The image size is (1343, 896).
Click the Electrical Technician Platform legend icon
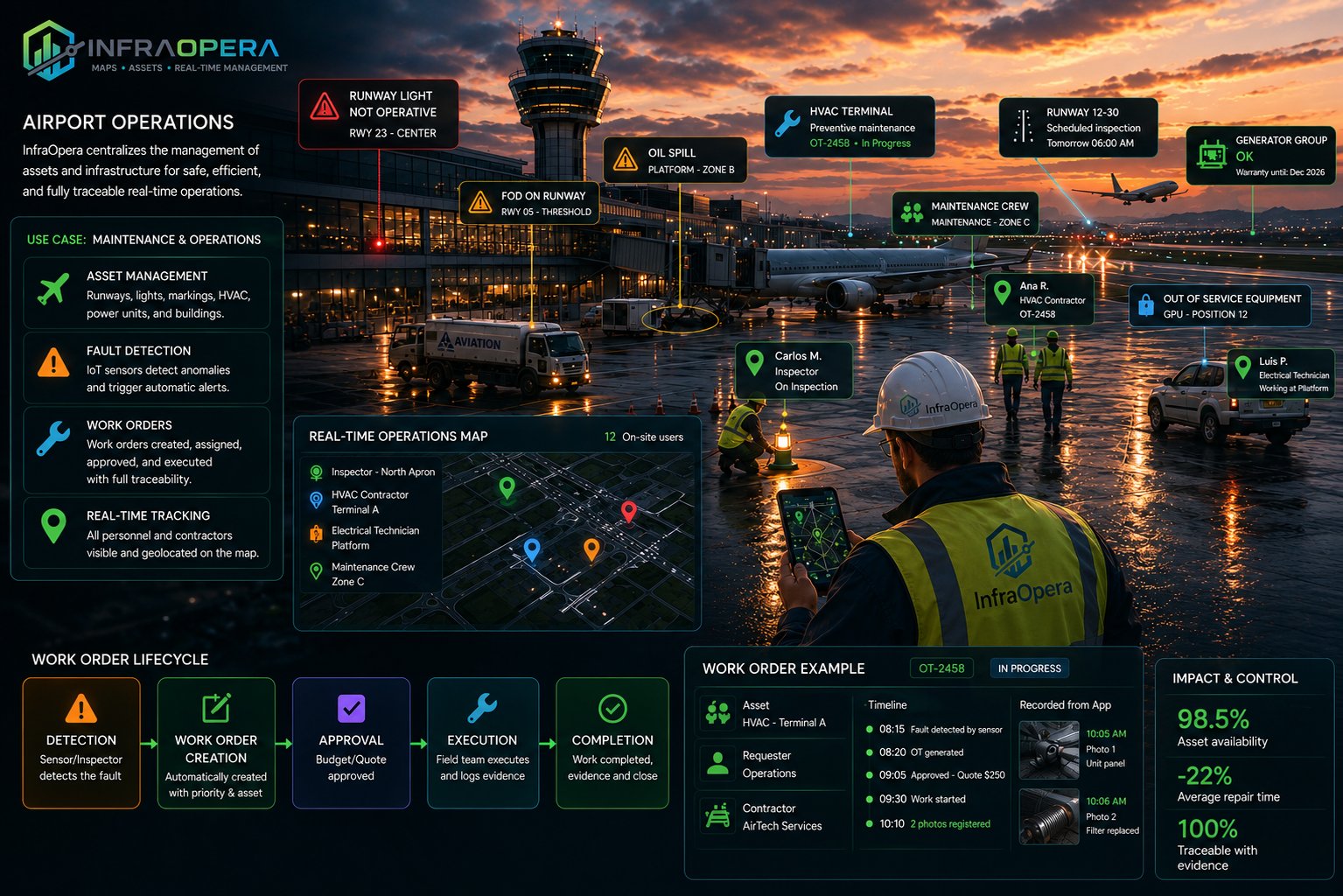317,533
